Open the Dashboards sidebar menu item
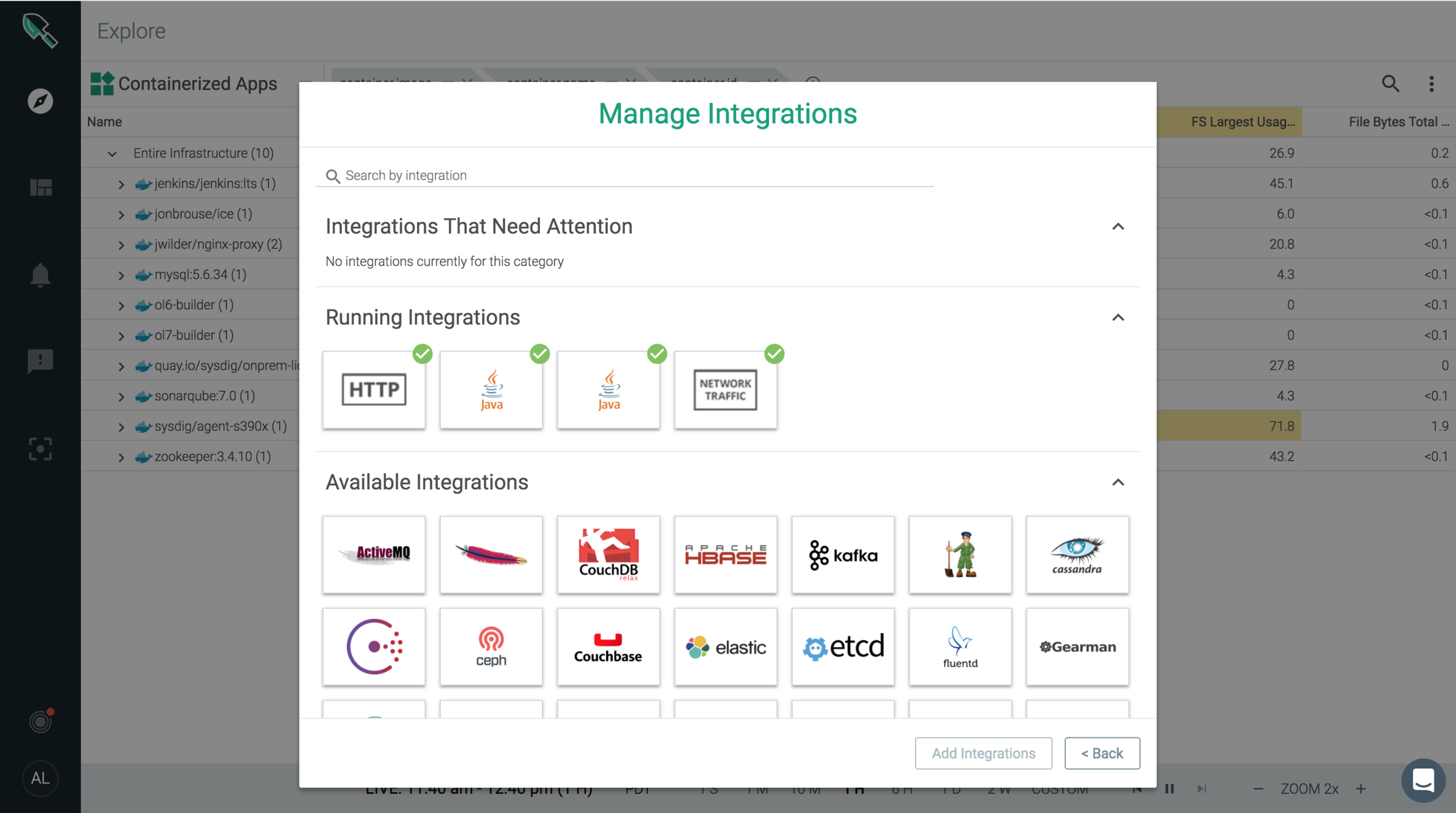 tap(40, 188)
